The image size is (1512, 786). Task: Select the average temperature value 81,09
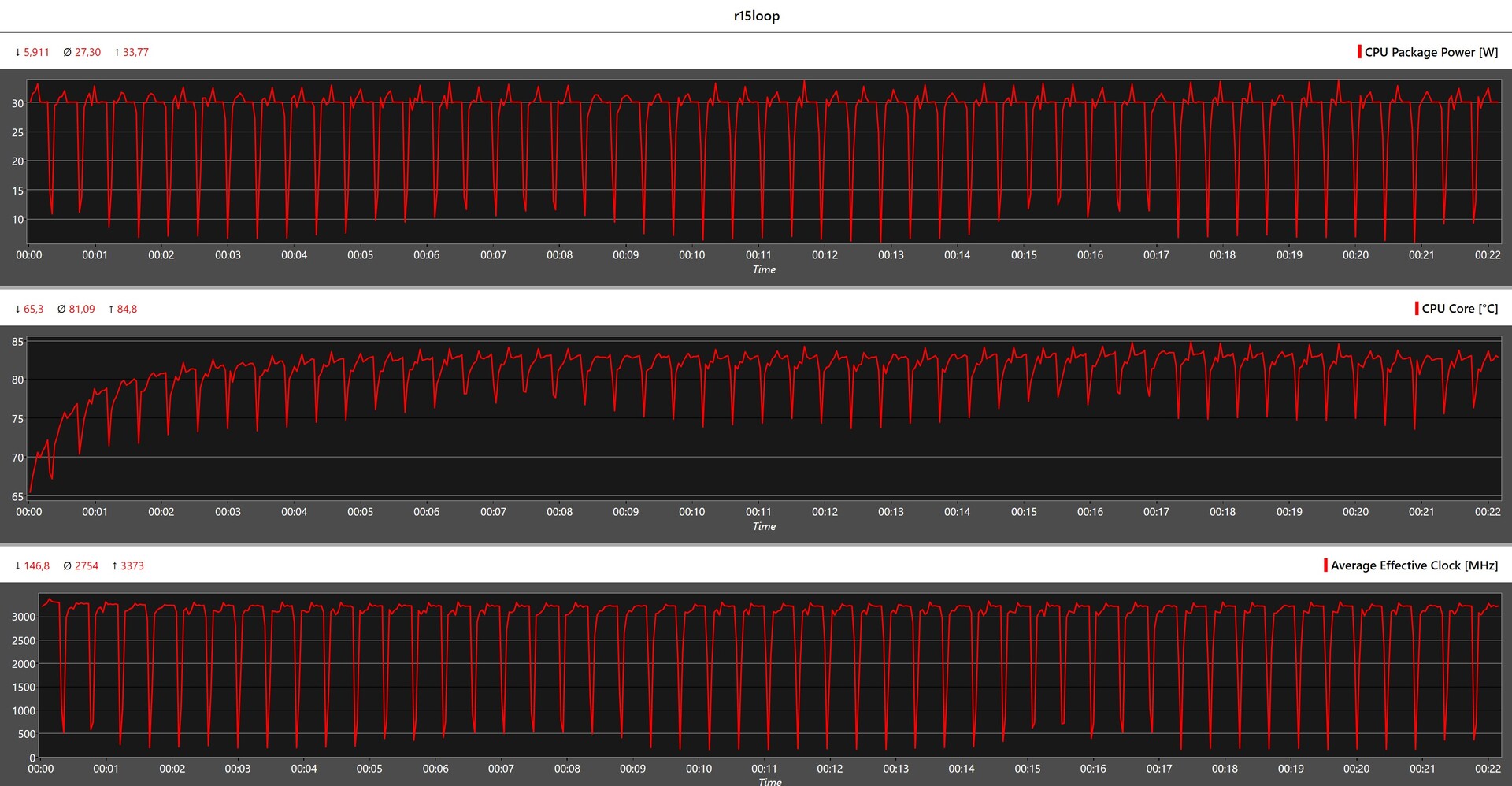tap(81, 309)
